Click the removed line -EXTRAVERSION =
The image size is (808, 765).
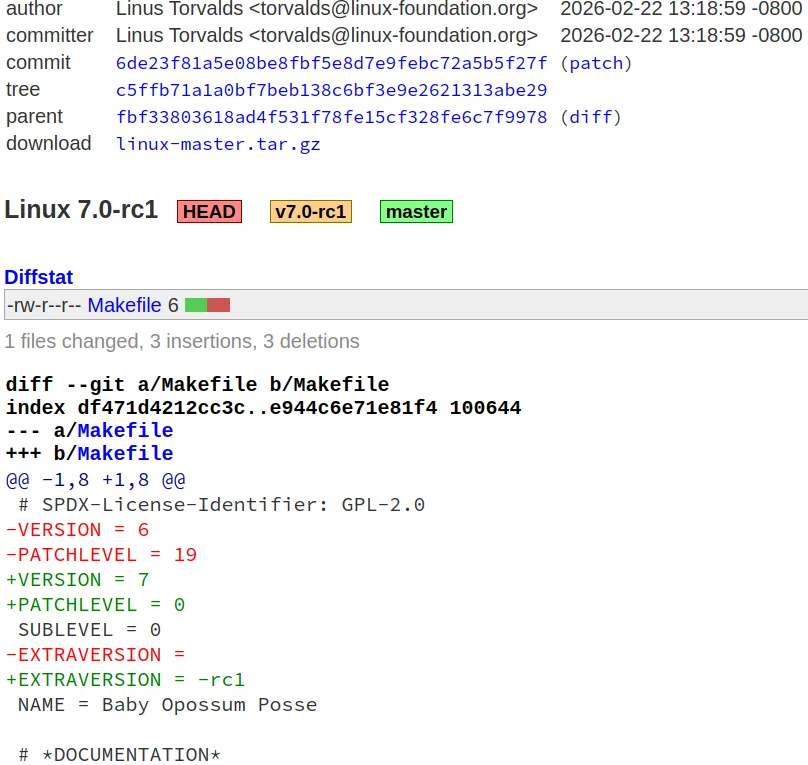click(x=95, y=655)
